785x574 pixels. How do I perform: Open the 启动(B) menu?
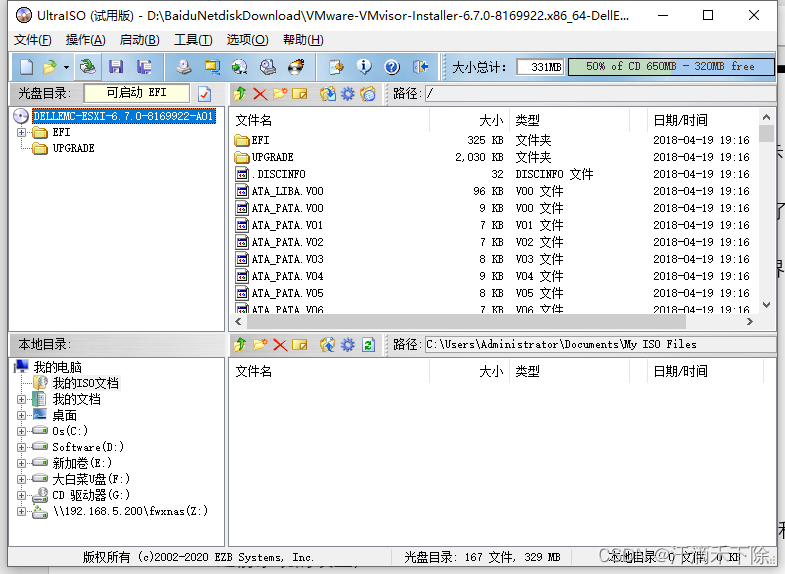coord(140,40)
